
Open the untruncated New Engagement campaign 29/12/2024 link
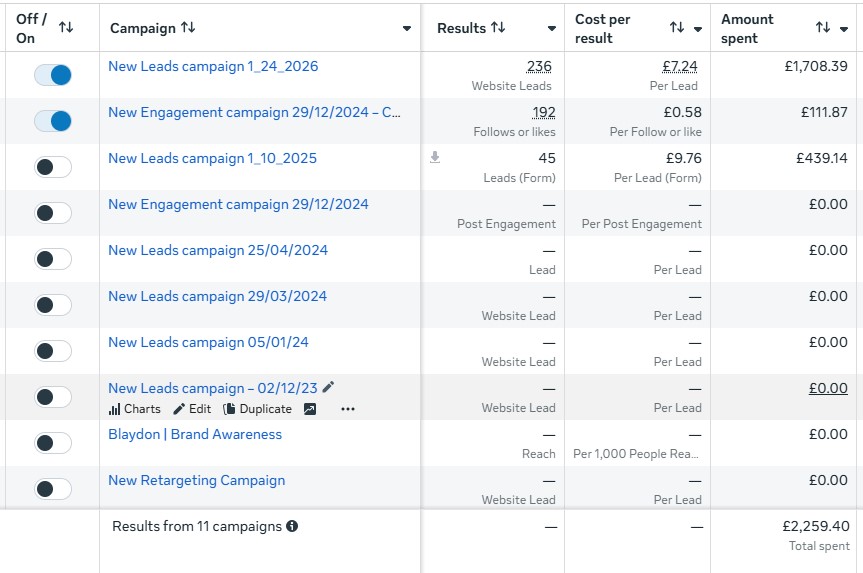click(238, 204)
